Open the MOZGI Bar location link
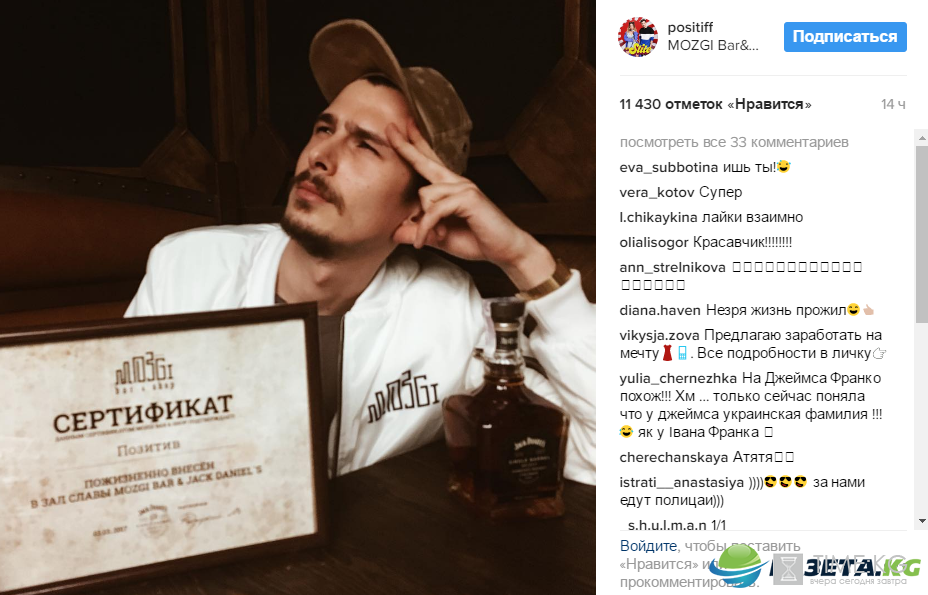The image size is (928, 595). pyautogui.click(x=713, y=46)
